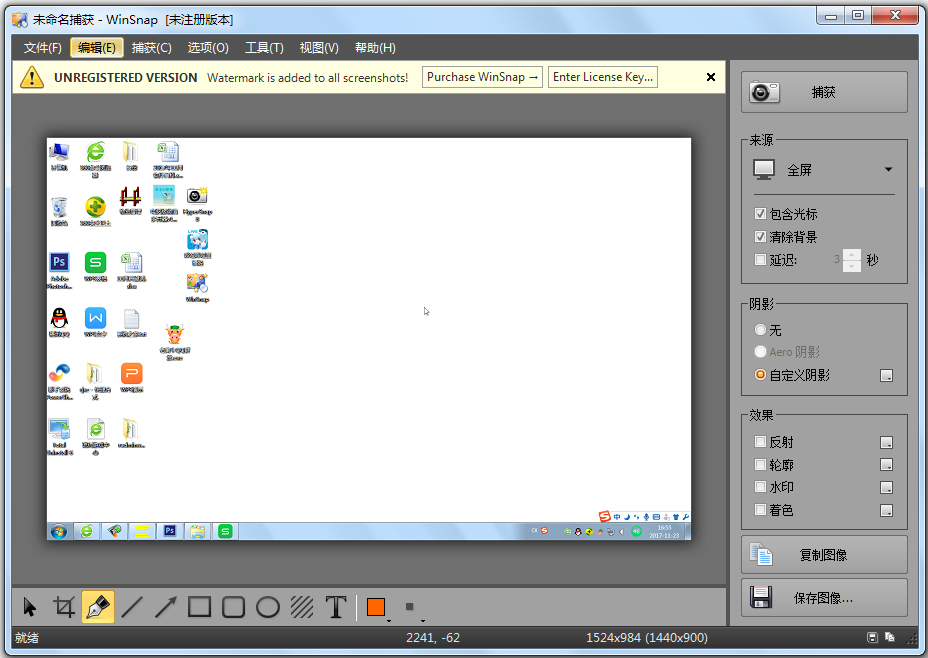Open the 编辑(E) menu

tap(96, 48)
